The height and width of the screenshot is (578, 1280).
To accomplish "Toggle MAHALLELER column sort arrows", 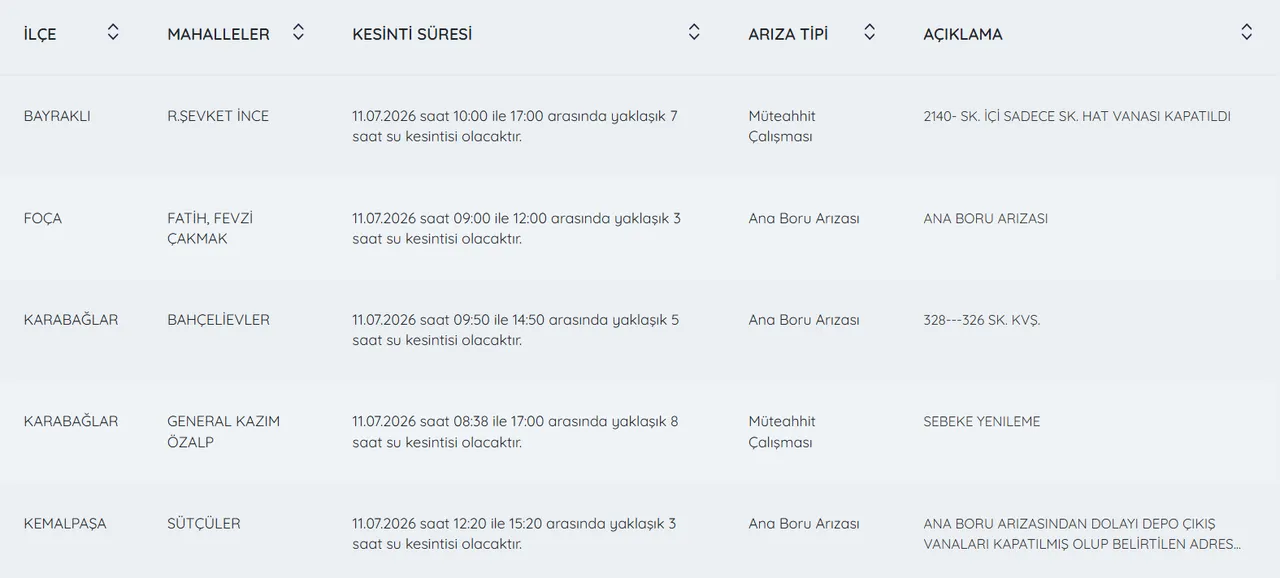I will coord(298,32).
